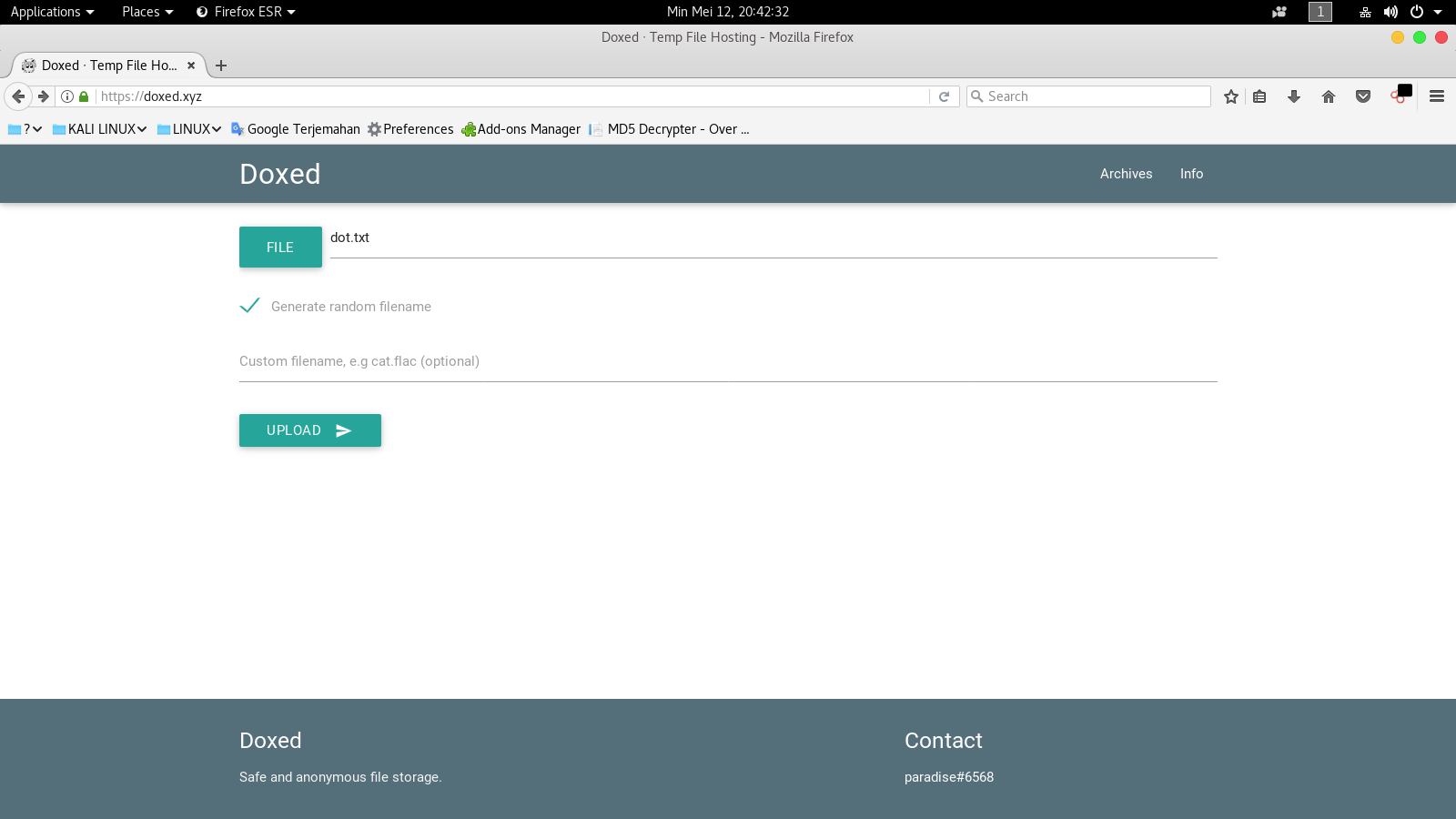The image size is (1456, 819).
Task: Focus the Search box in toolbar
Action: tap(1088, 96)
